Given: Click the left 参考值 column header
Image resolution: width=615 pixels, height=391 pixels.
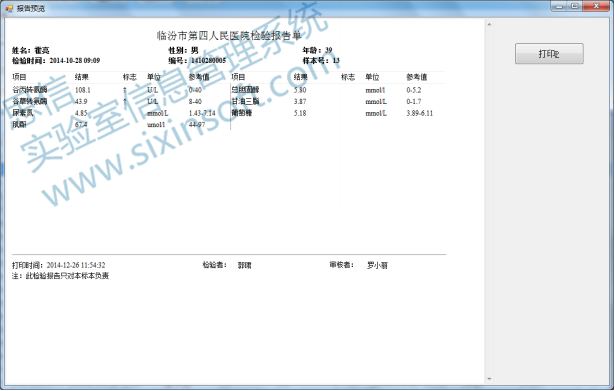Looking at the screenshot, I should tap(199, 77).
